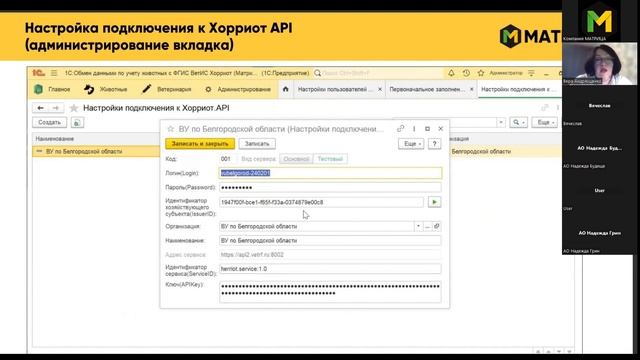Maximize the dialog window
This screenshot has height=360, width=640.
tap(427, 129)
